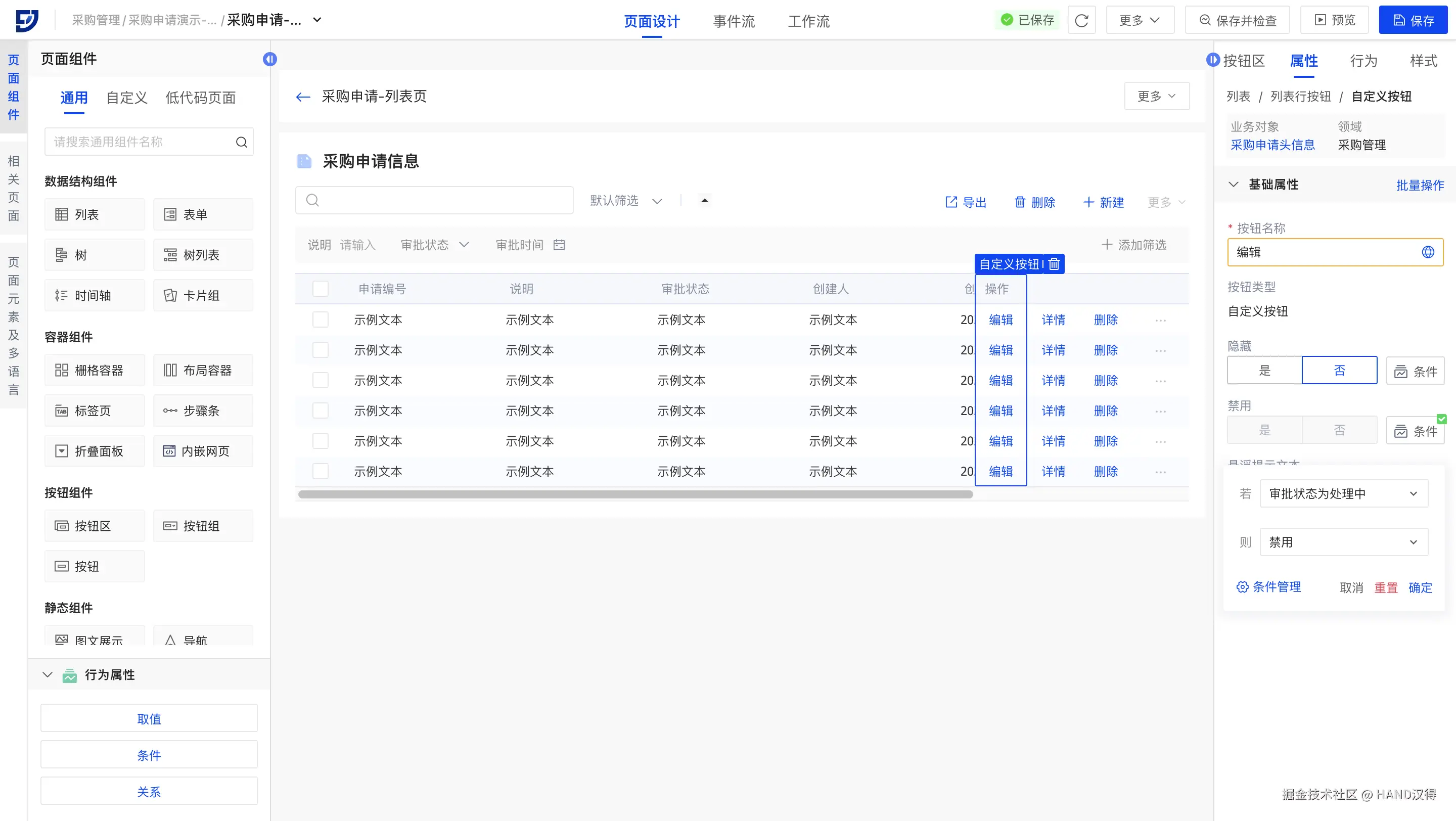The height and width of the screenshot is (821, 1456).
Task: Click the refresh icon in top toolbar
Action: (1081, 20)
